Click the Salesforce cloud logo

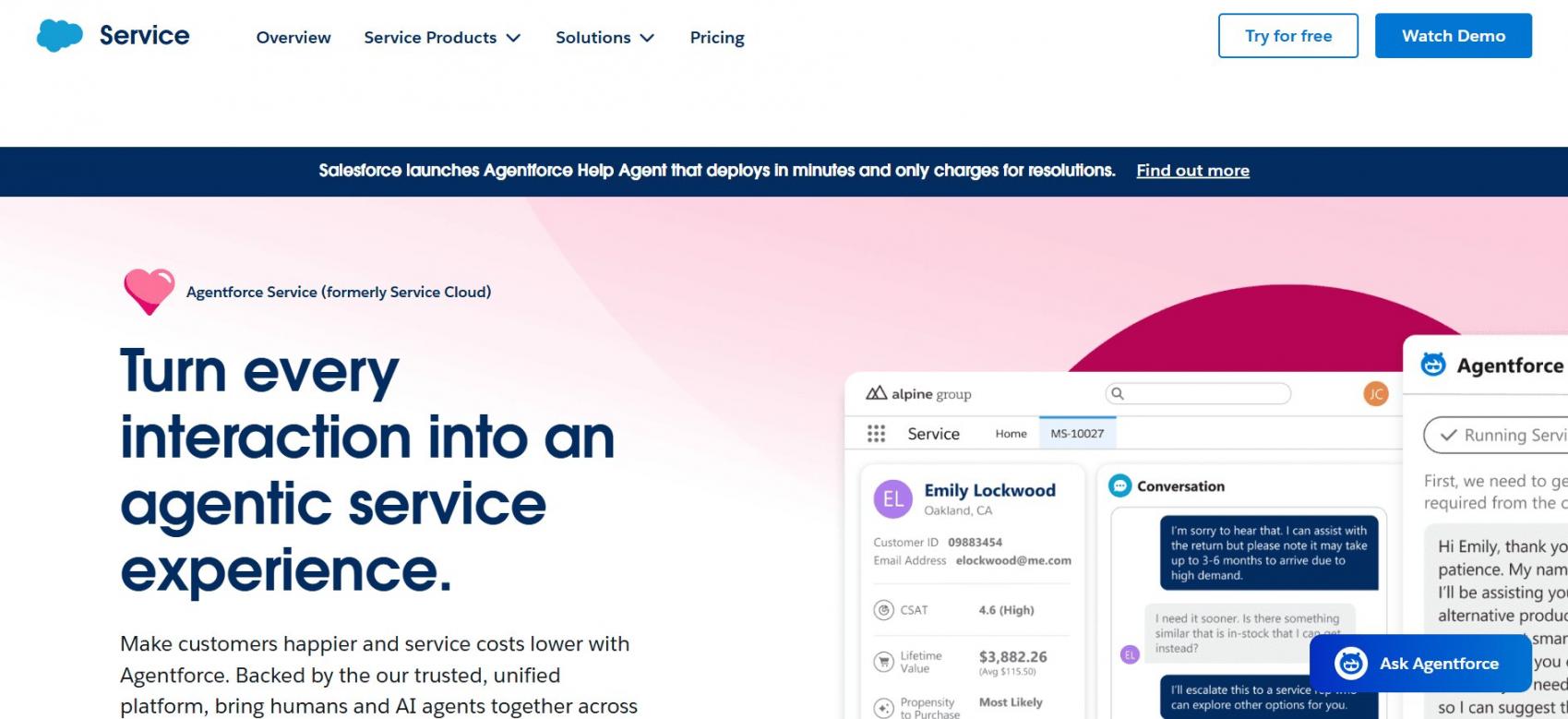(60, 36)
